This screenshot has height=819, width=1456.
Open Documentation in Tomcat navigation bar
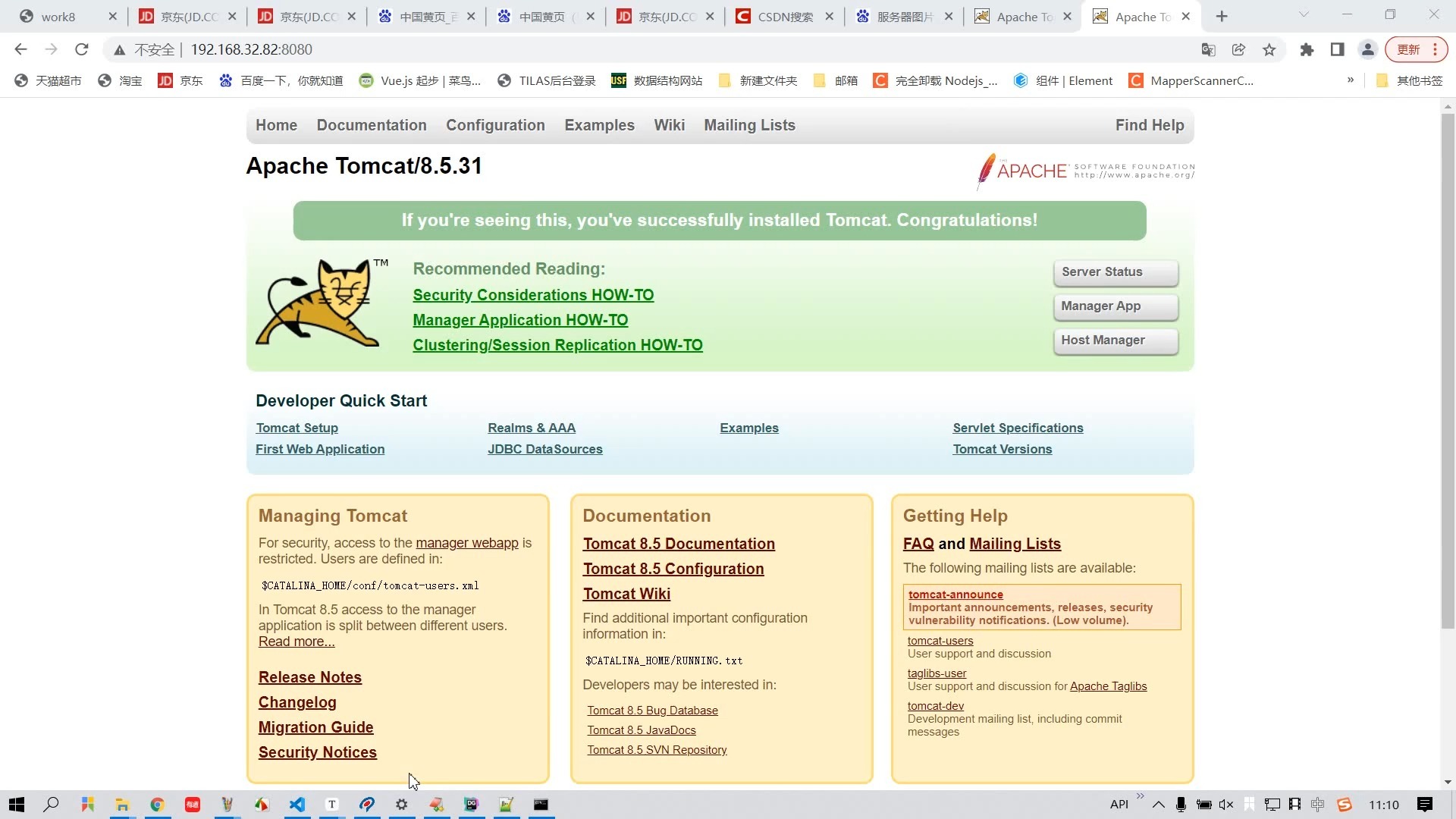(x=372, y=125)
